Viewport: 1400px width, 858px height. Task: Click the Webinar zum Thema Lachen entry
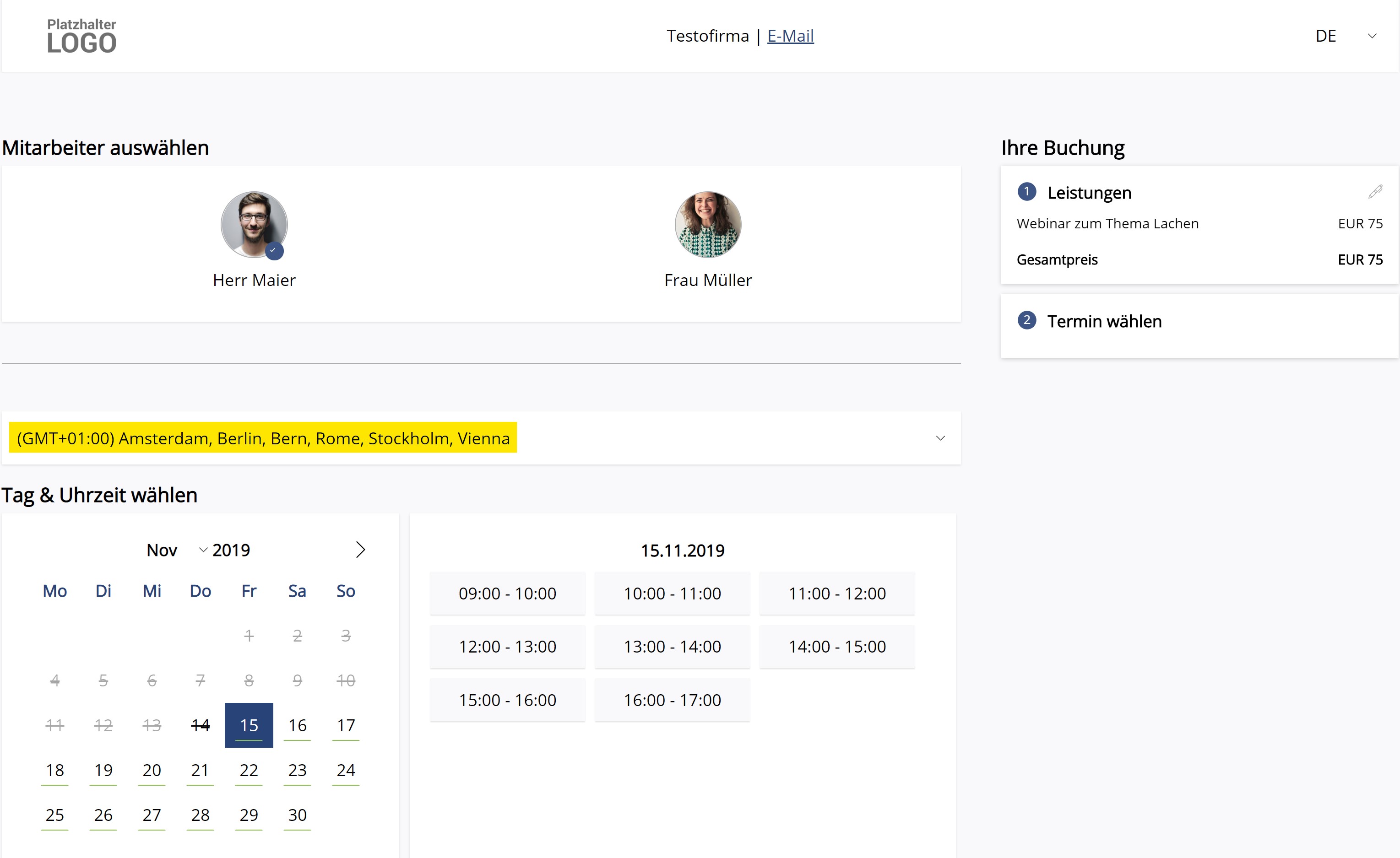(1107, 223)
